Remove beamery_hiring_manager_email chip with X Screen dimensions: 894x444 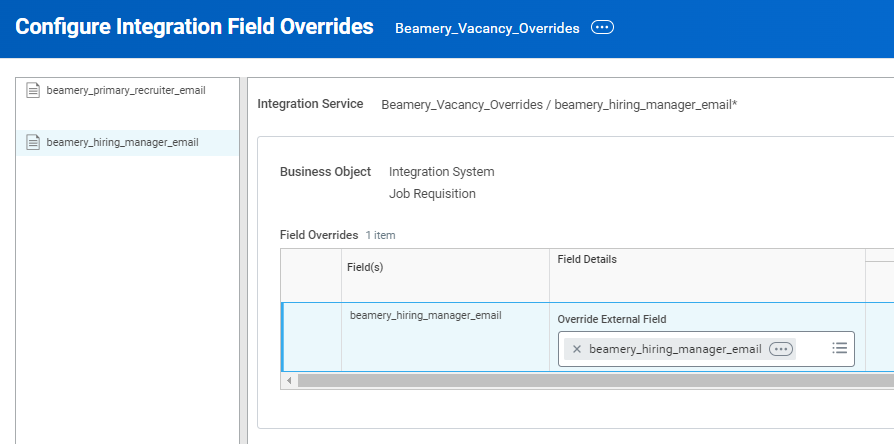pyautogui.click(x=576, y=349)
